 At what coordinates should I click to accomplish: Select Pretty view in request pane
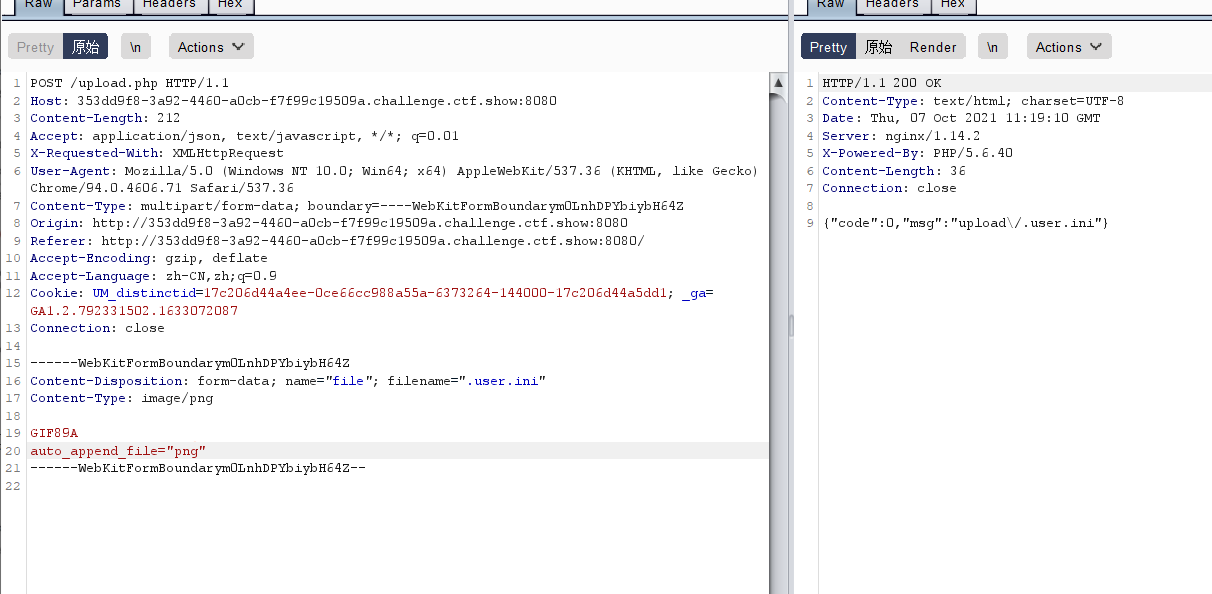tap(35, 47)
